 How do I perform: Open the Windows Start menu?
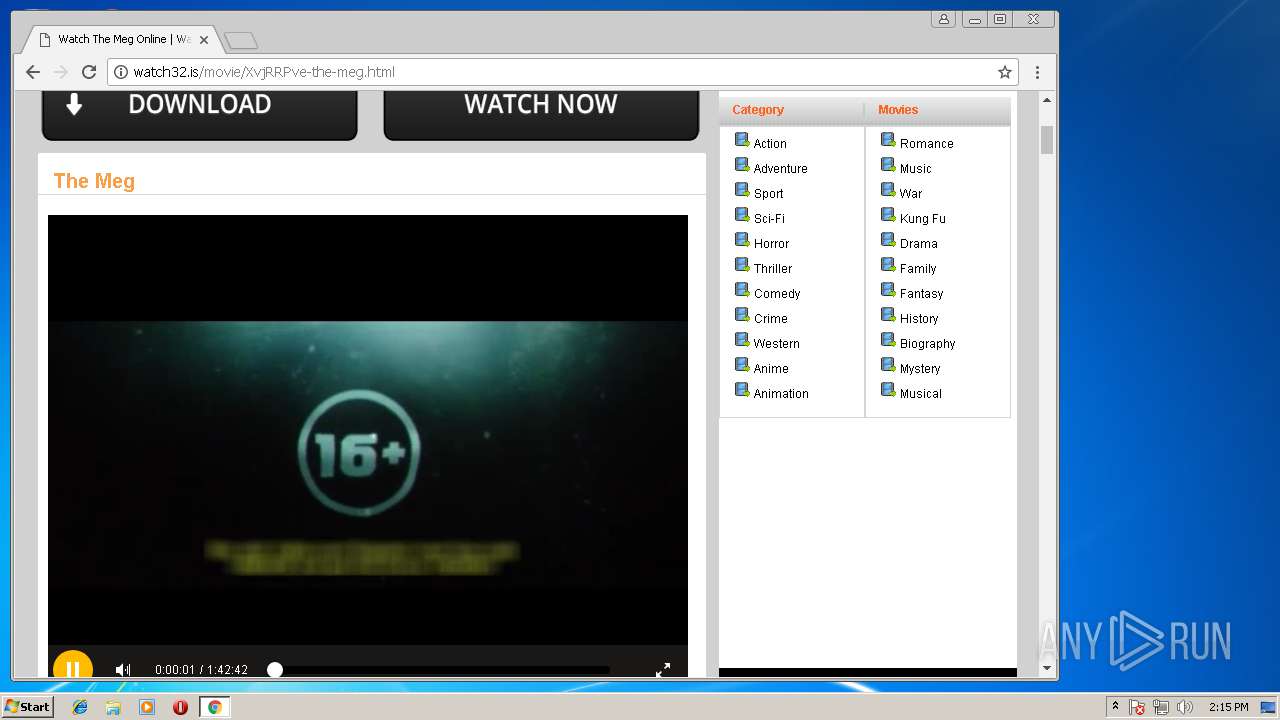pos(28,707)
